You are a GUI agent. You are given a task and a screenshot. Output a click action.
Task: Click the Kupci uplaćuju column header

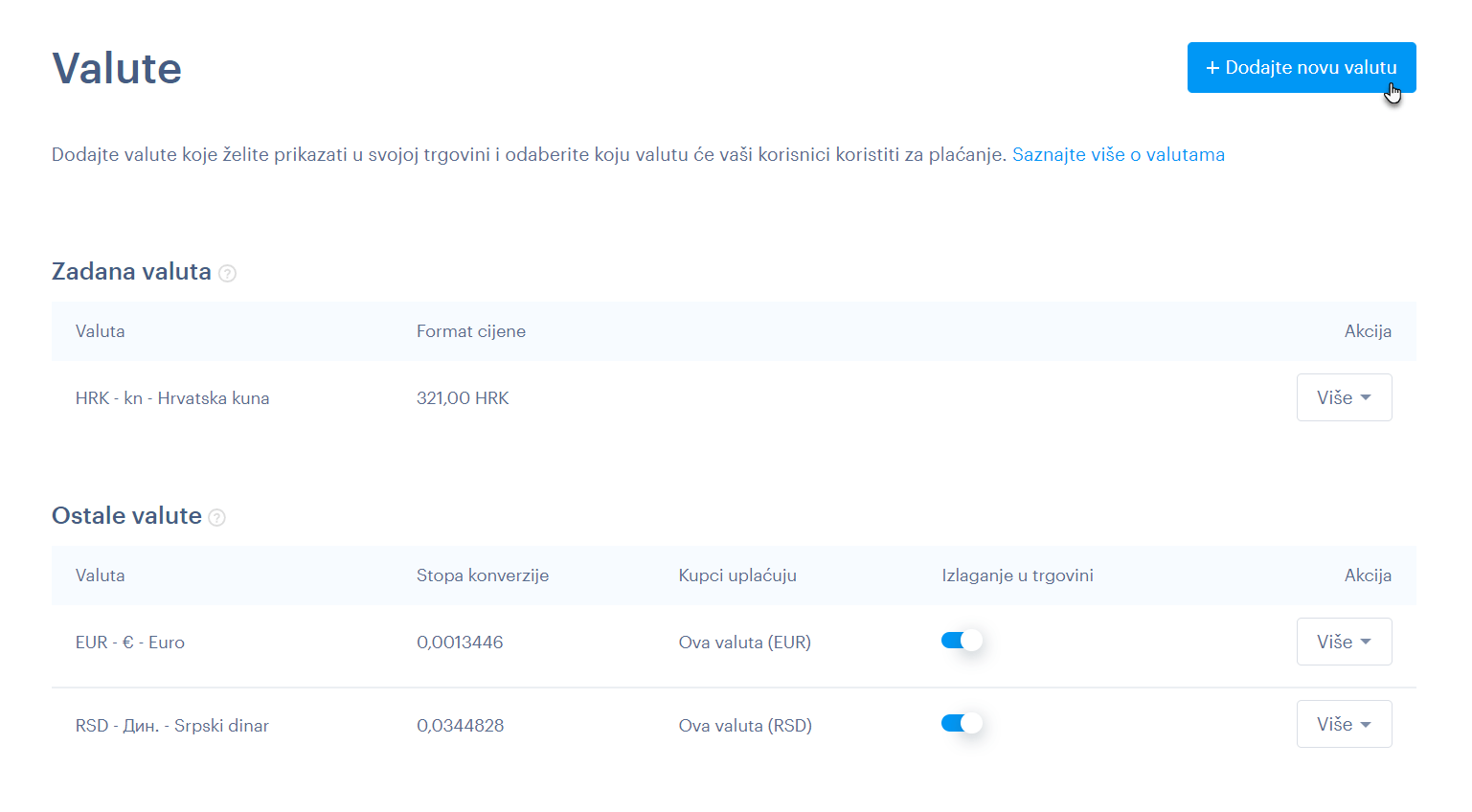click(x=737, y=575)
